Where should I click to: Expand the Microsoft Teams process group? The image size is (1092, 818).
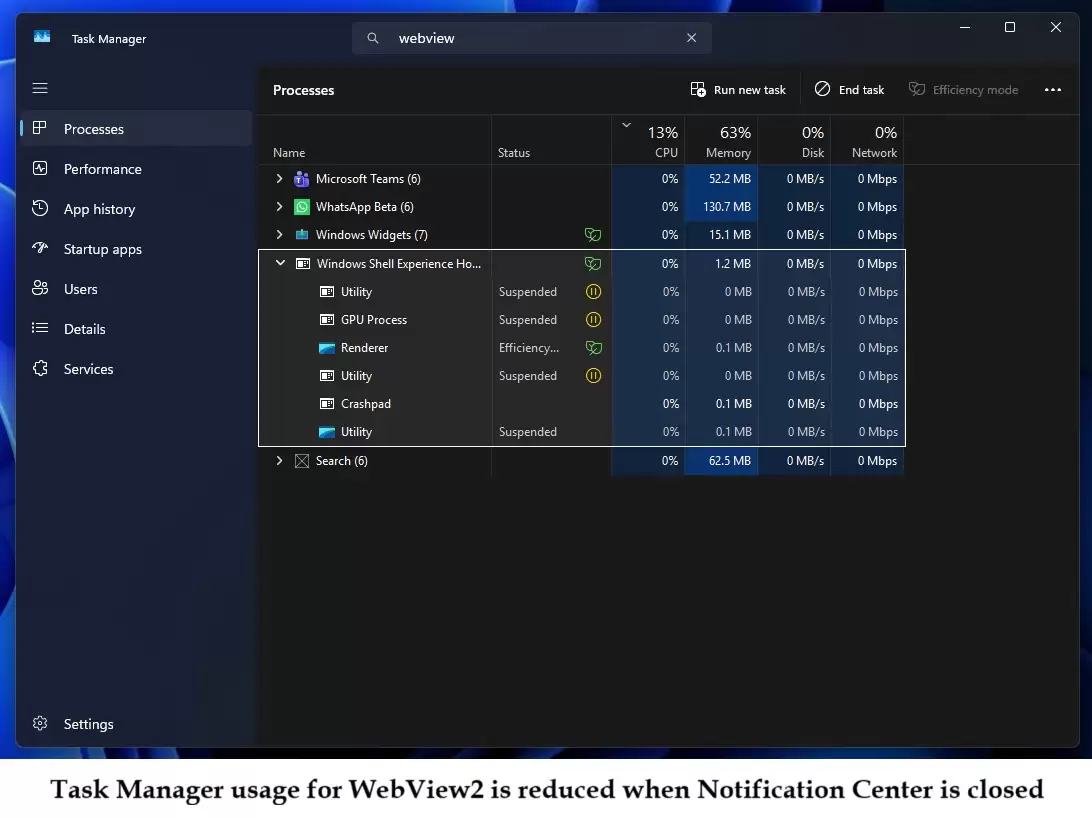click(x=280, y=179)
